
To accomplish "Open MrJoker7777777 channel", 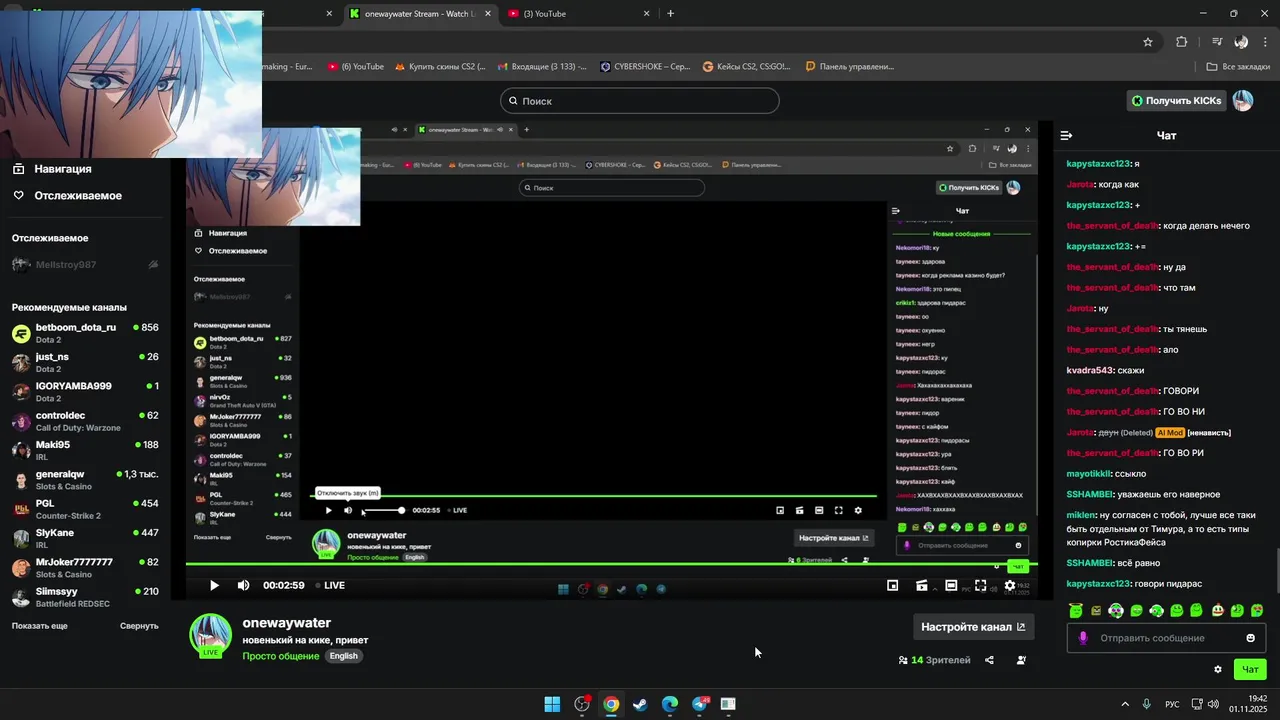I will tap(85, 567).
